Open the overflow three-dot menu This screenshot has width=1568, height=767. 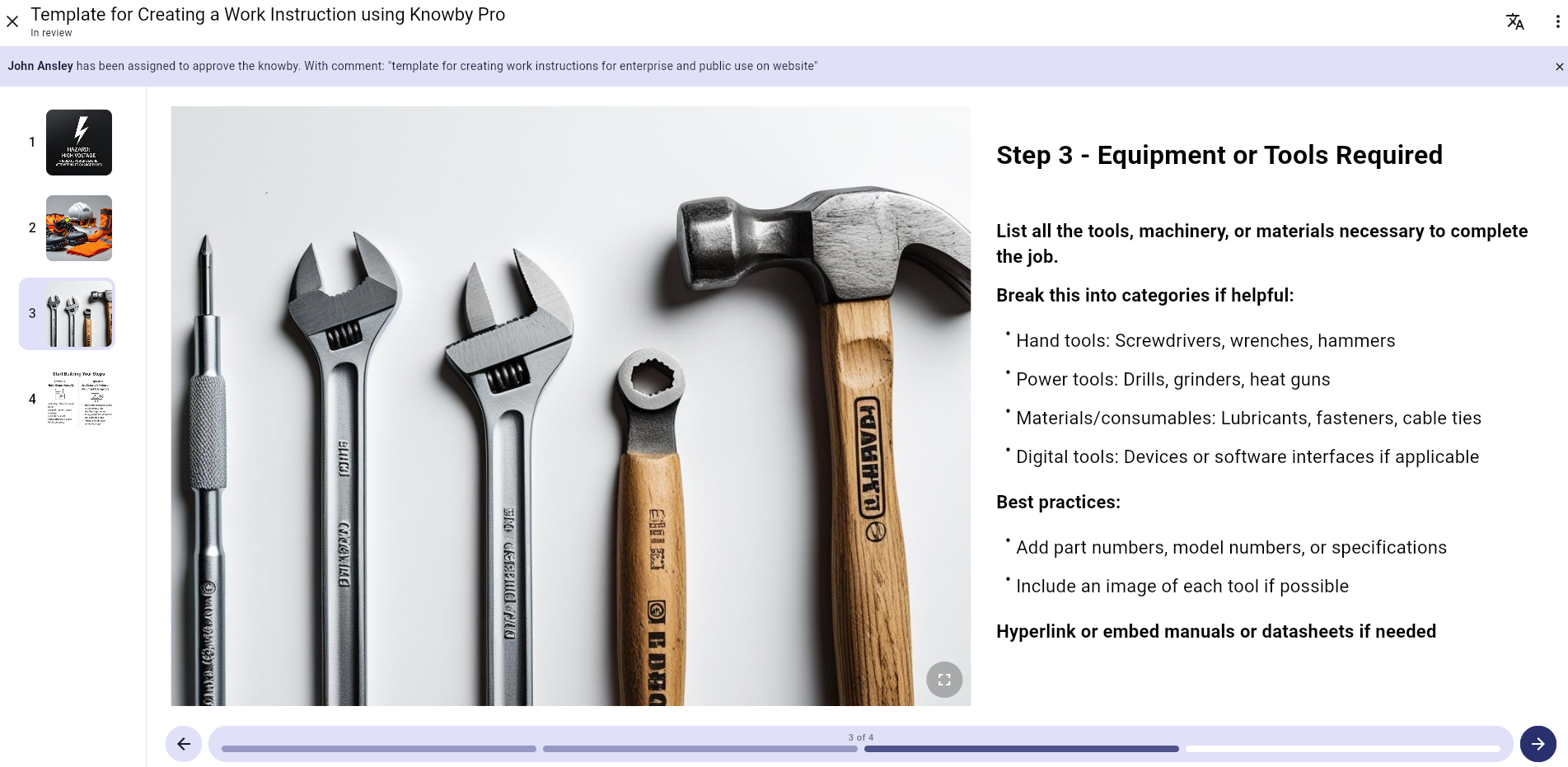[1557, 21]
